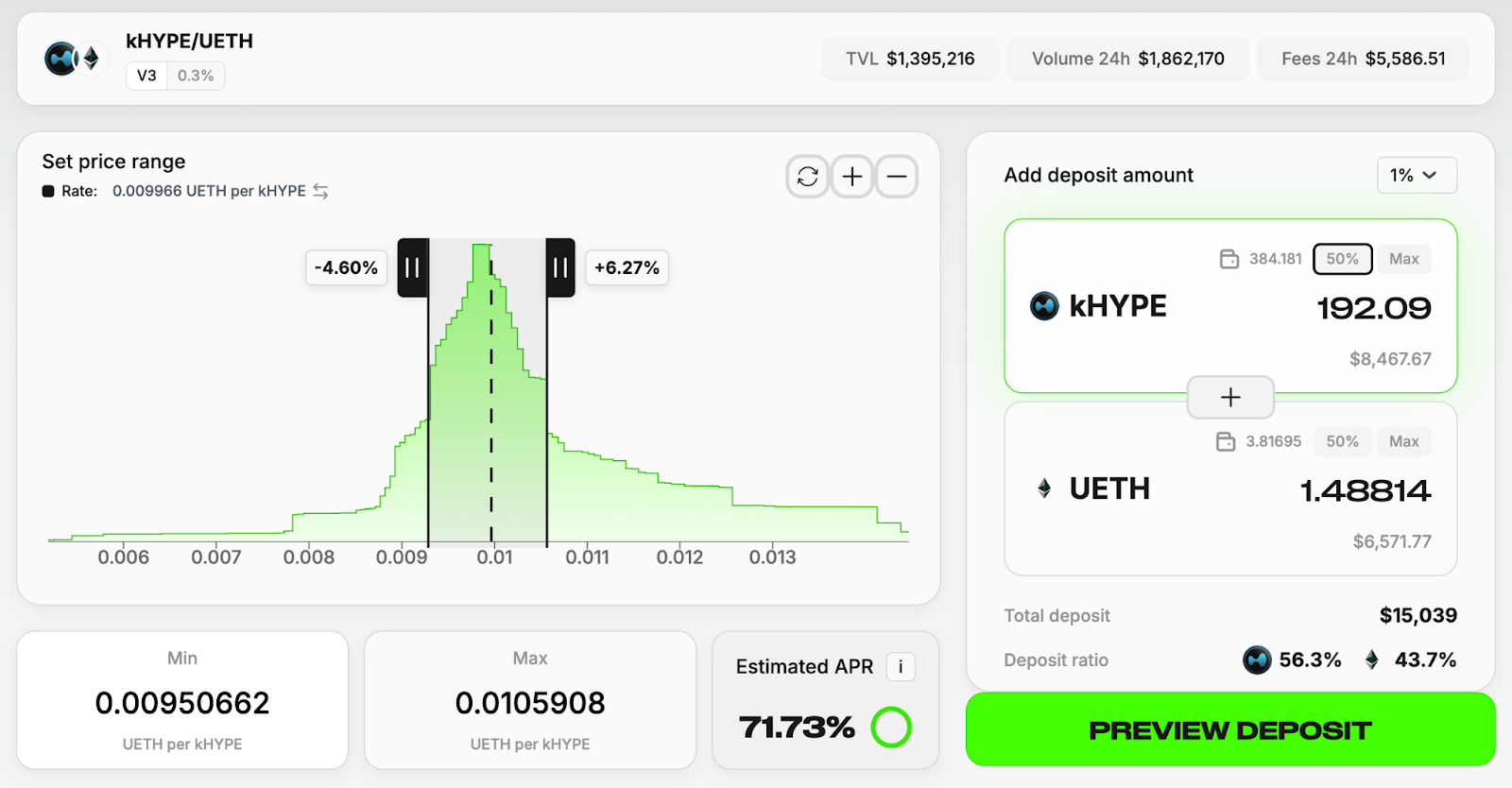Select Max kHYPE balance
This screenshot has width=1512, height=788.
1403,259
